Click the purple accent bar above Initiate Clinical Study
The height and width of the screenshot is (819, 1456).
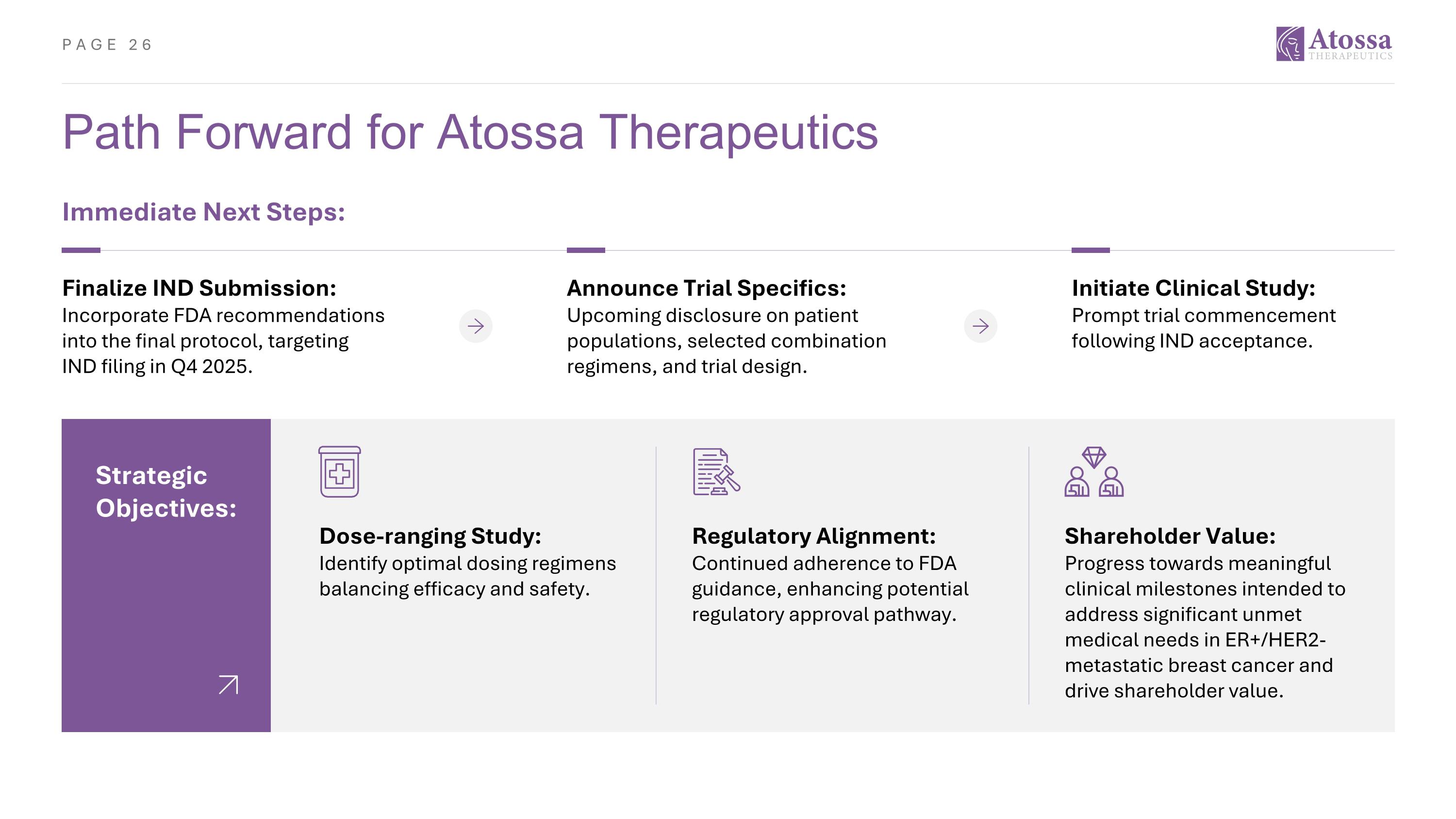1091,250
